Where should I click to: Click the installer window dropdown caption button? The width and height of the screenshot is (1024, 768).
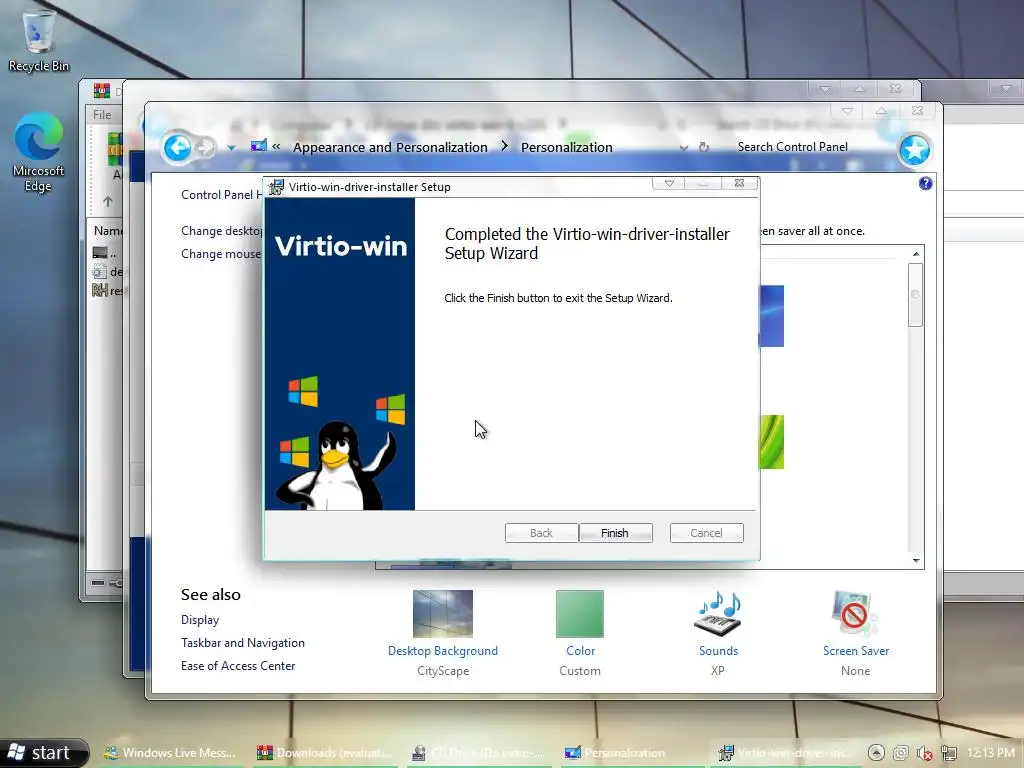click(669, 184)
